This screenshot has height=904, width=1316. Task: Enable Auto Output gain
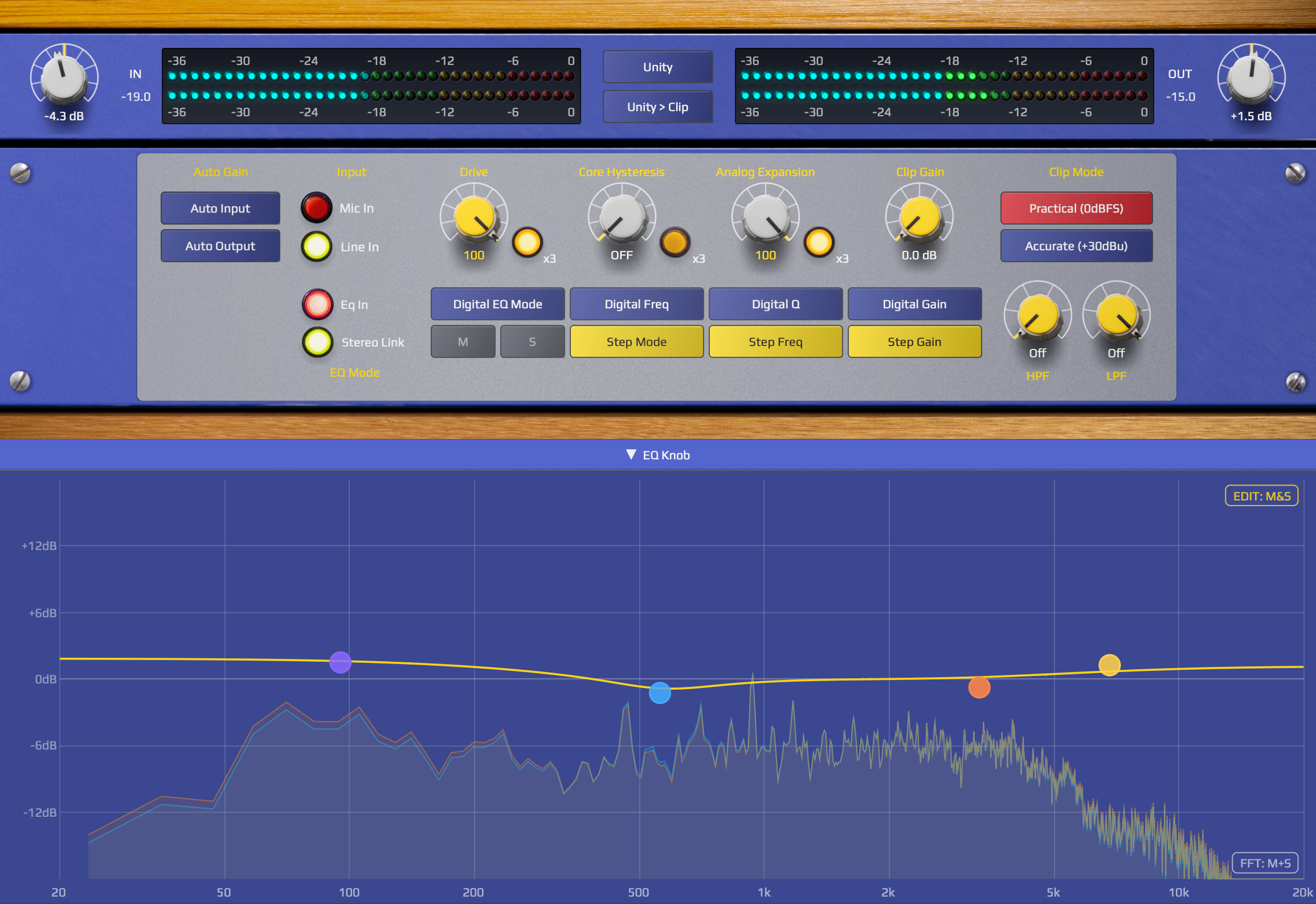(220, 246)
